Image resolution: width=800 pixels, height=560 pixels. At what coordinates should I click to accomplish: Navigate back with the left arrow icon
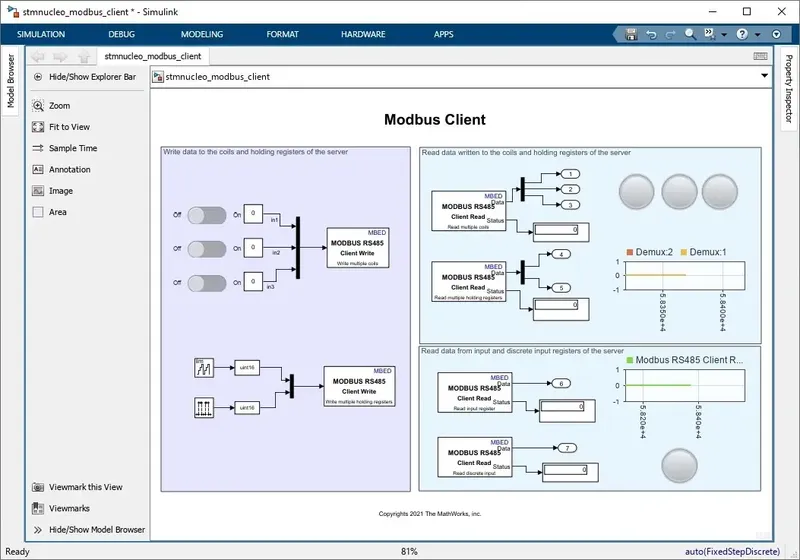click(38, 56)
